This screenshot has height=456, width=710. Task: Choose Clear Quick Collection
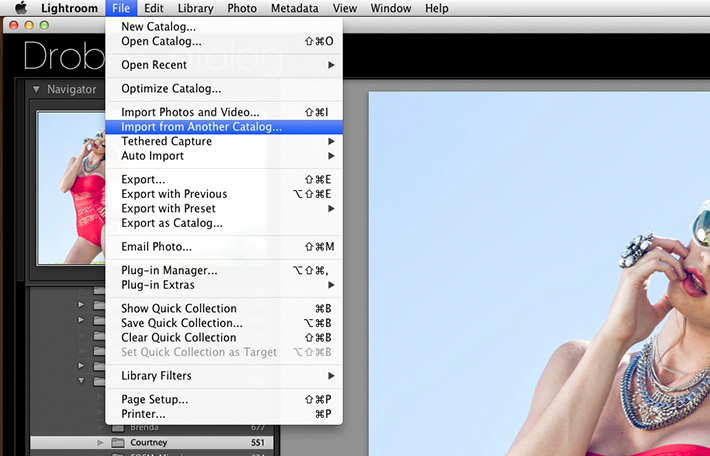click(224, 337)
